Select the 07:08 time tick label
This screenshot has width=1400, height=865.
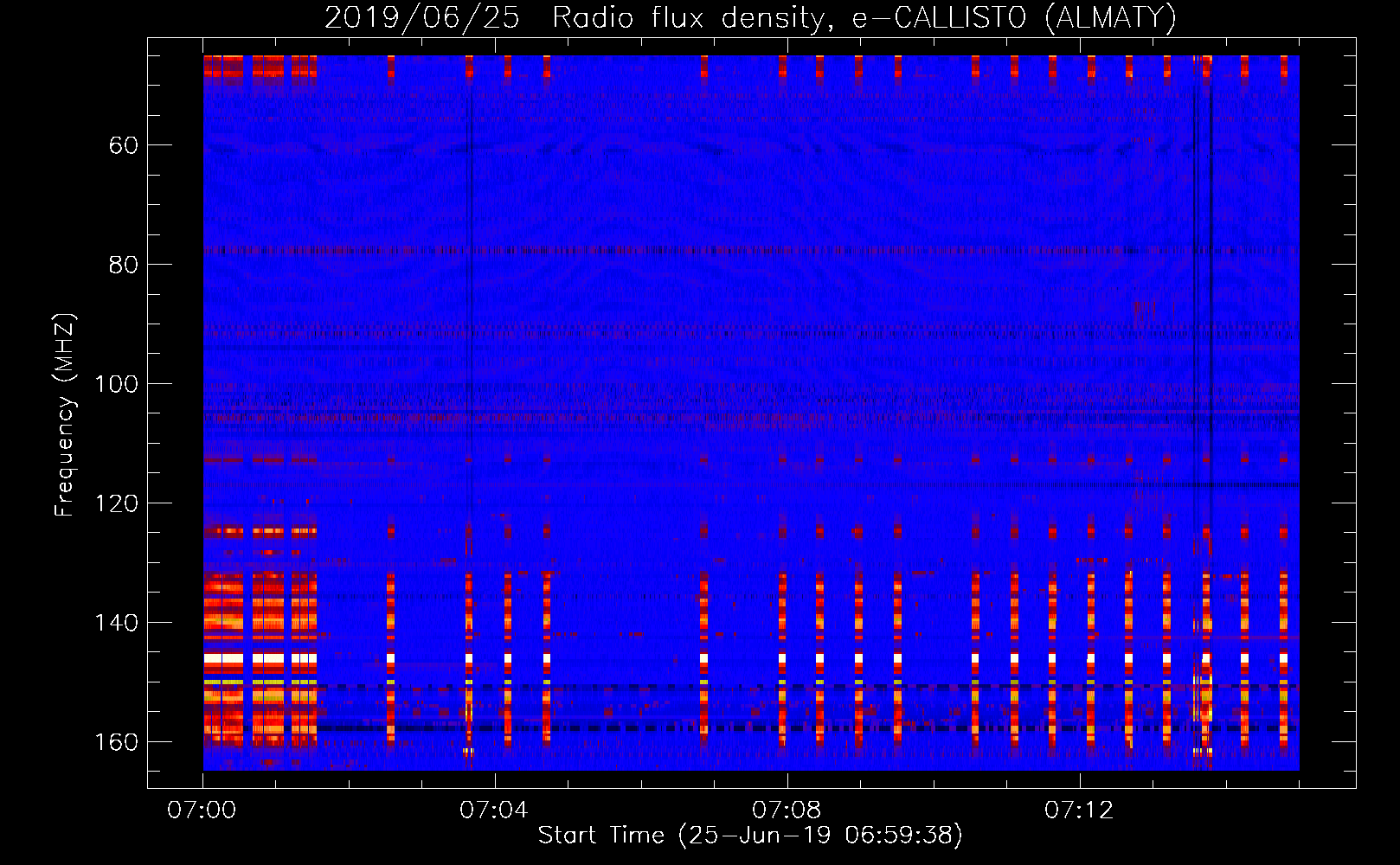click(787, 811)
